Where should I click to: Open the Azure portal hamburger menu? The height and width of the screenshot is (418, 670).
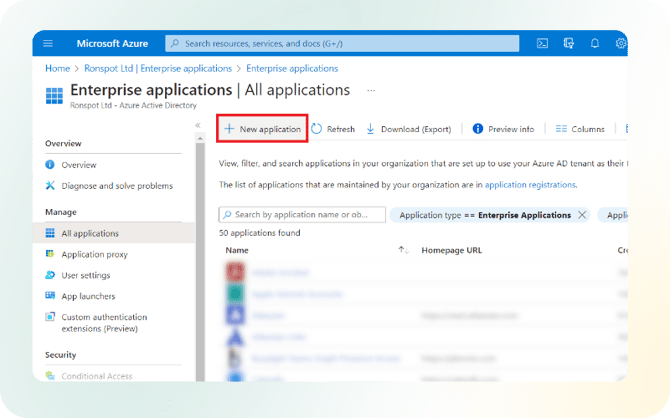pos(48,43)
